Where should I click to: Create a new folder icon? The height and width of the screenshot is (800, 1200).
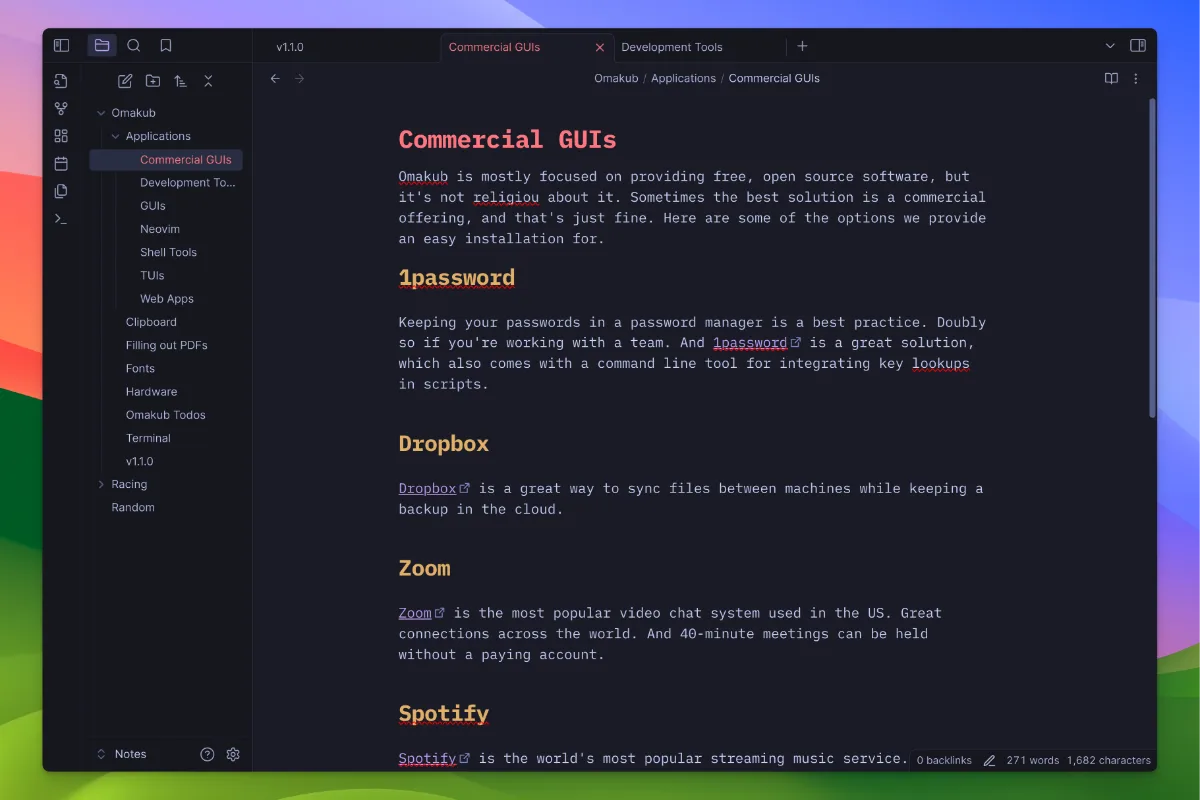coord(153,81)
